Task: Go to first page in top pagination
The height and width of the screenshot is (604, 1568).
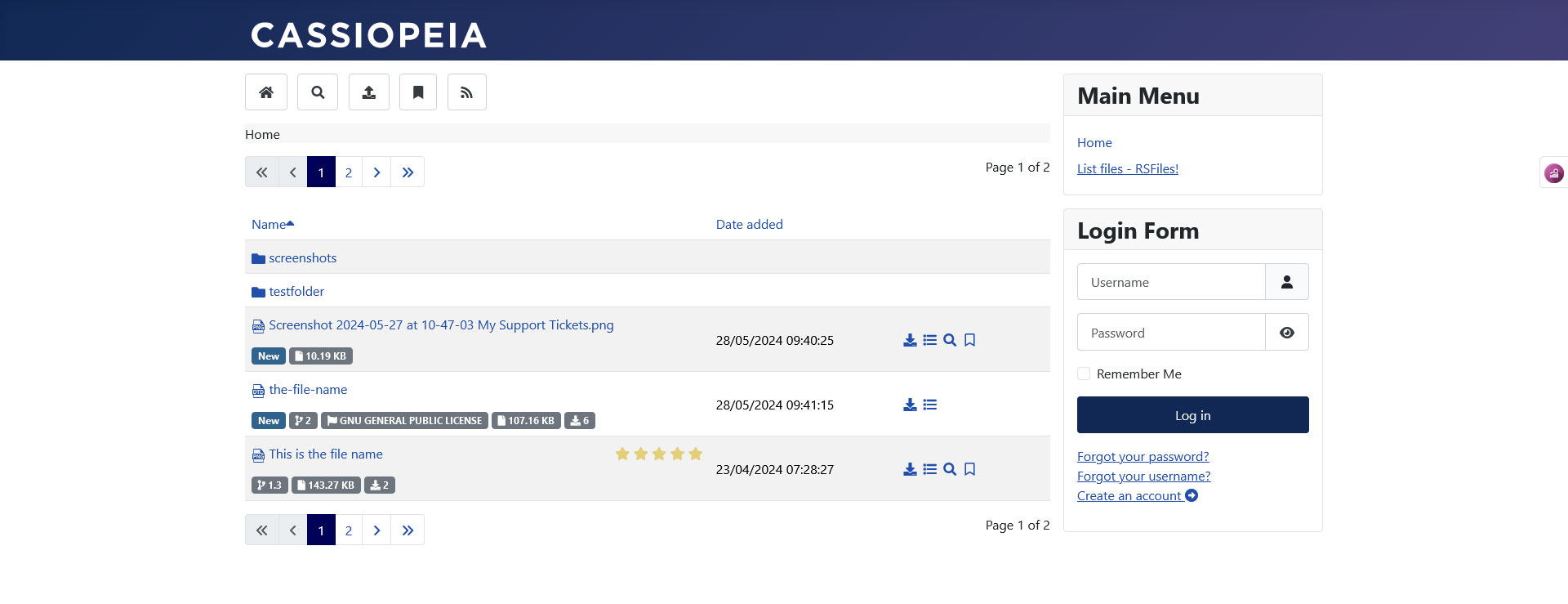Action: pos(261,172)
